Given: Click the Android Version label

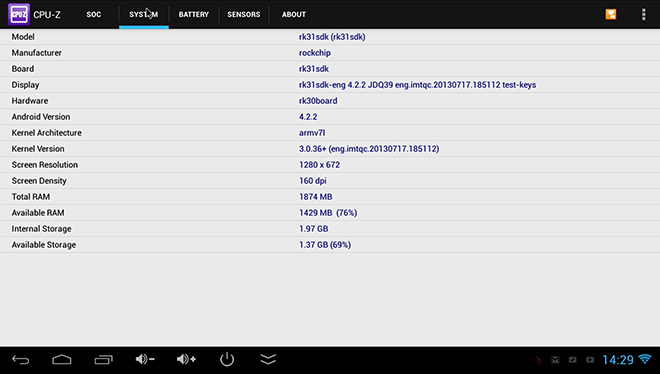Looking at the screenshot, I should coord(41,117).
